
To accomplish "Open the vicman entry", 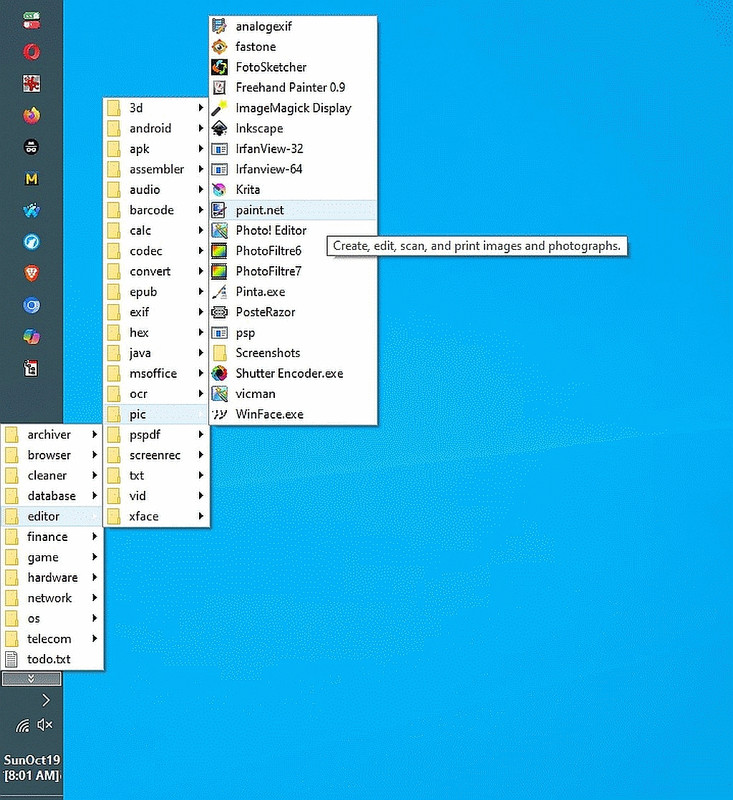I will pos(293,393).
